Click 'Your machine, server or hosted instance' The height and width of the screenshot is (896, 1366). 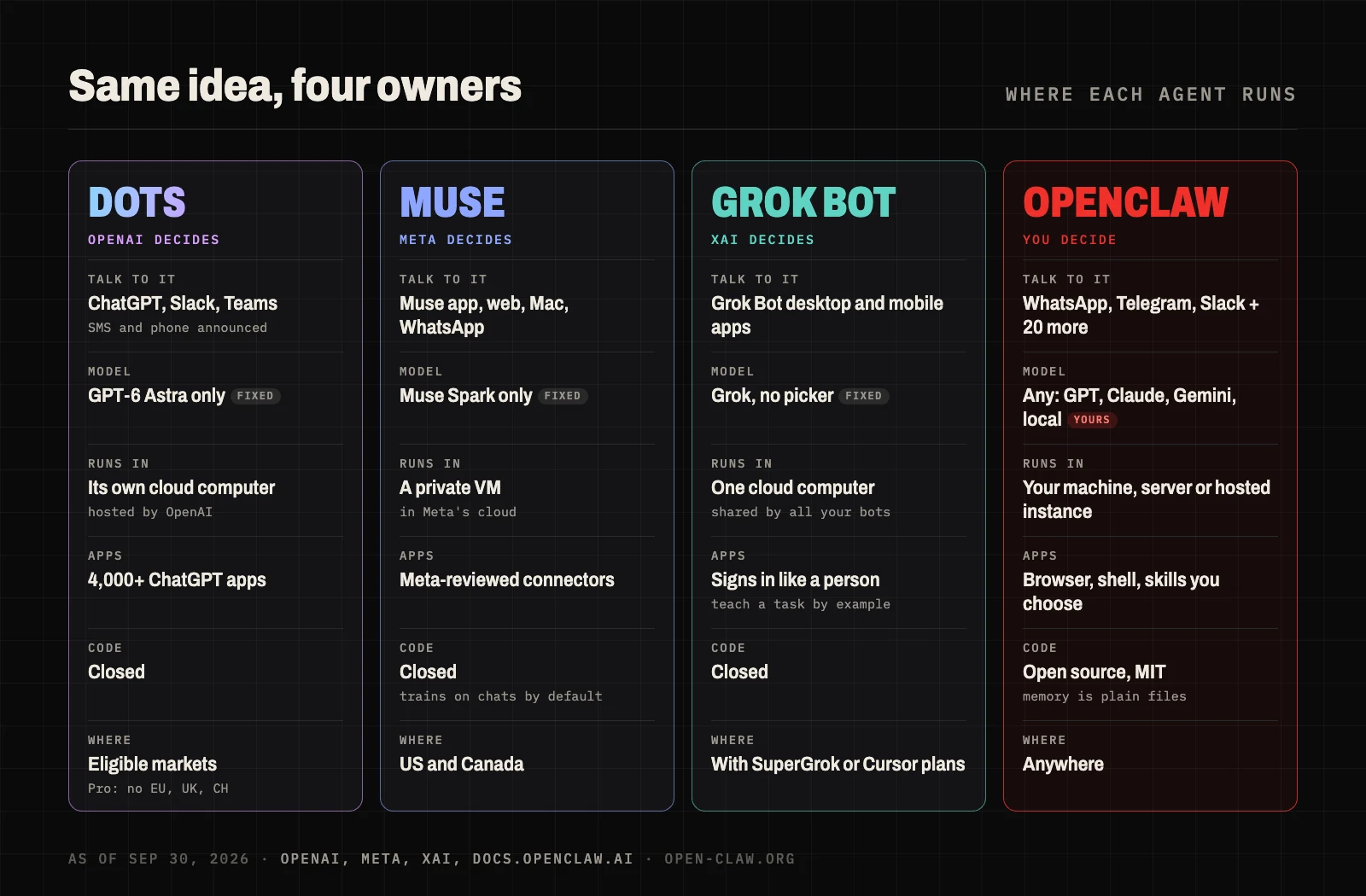click(x=1147, y=500)
